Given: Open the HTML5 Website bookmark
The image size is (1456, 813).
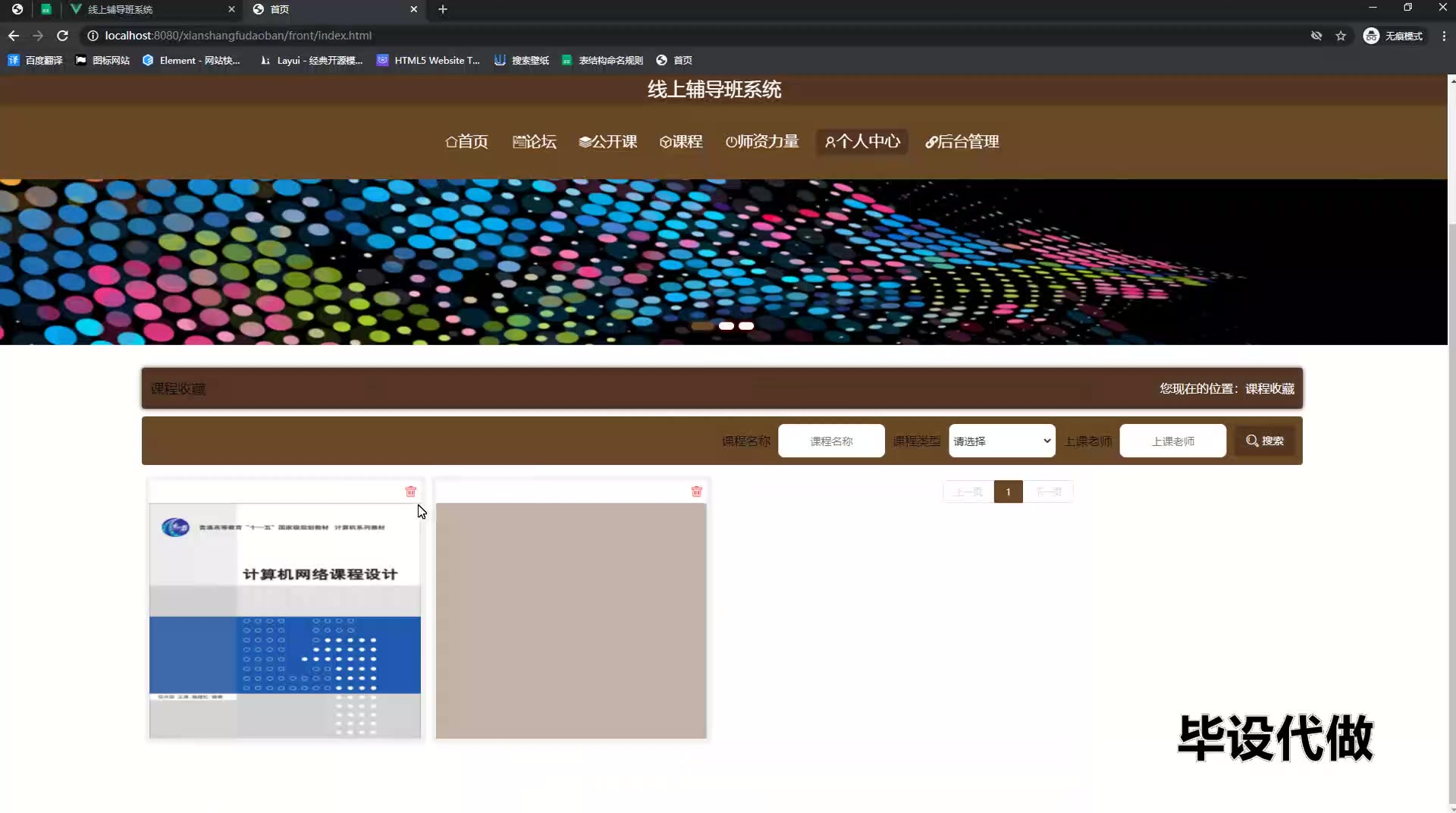Looking at the screenshot, I should (x=428, y=61).
